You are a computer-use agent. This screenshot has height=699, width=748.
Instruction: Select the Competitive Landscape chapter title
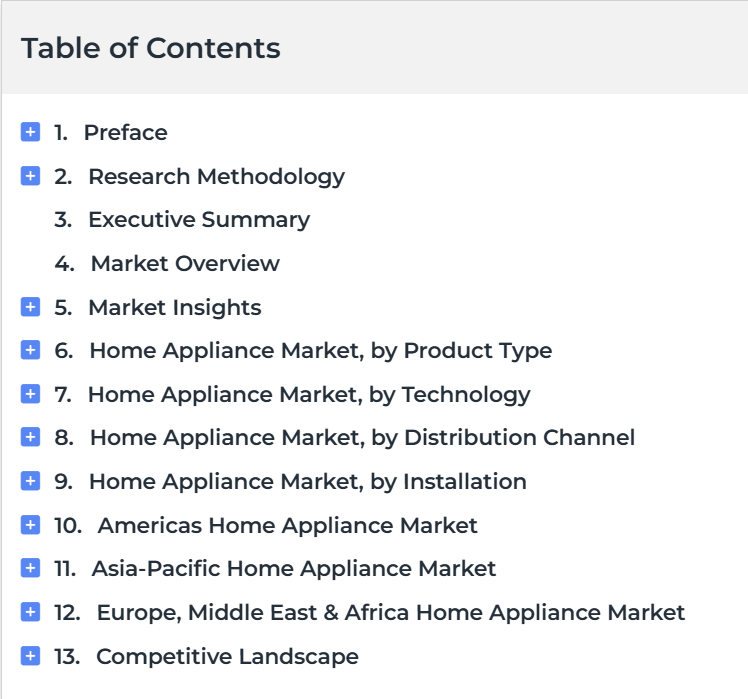coord(227,657)
